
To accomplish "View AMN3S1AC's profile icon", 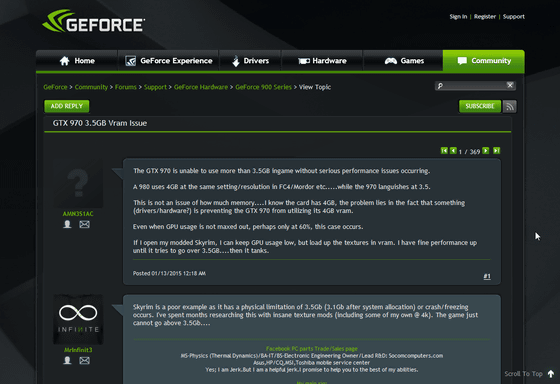I will 67,224.
